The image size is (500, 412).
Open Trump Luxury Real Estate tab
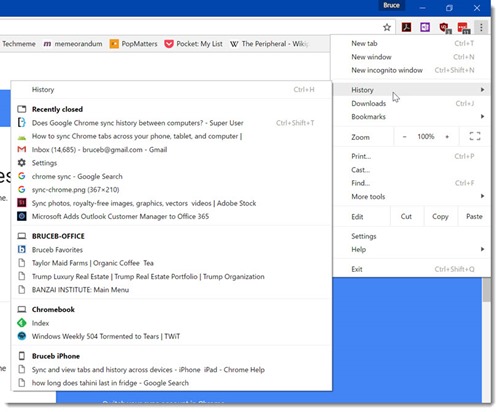coord(172,276)
